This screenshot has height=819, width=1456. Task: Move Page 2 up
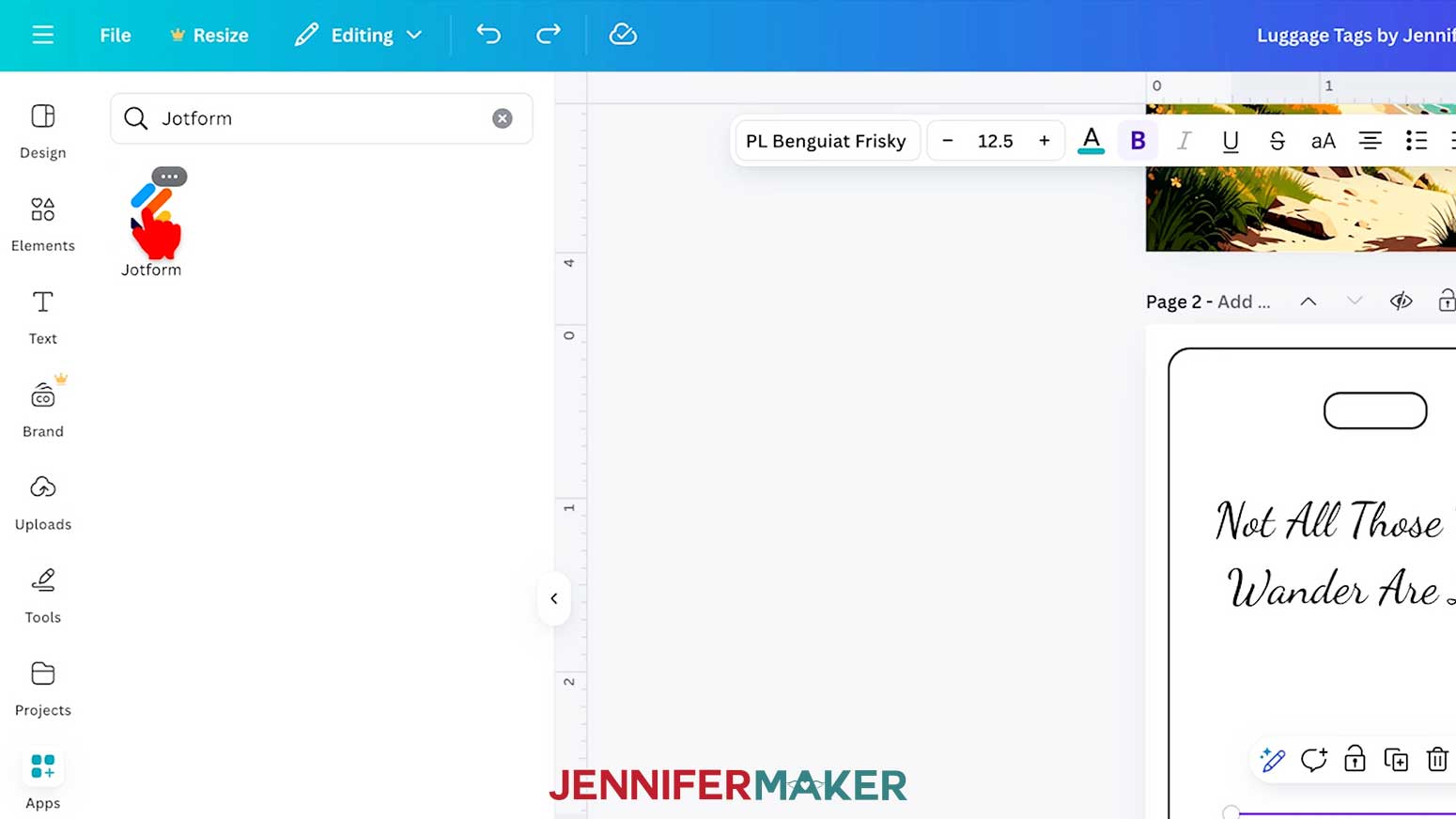click(x=1308, y=301)
